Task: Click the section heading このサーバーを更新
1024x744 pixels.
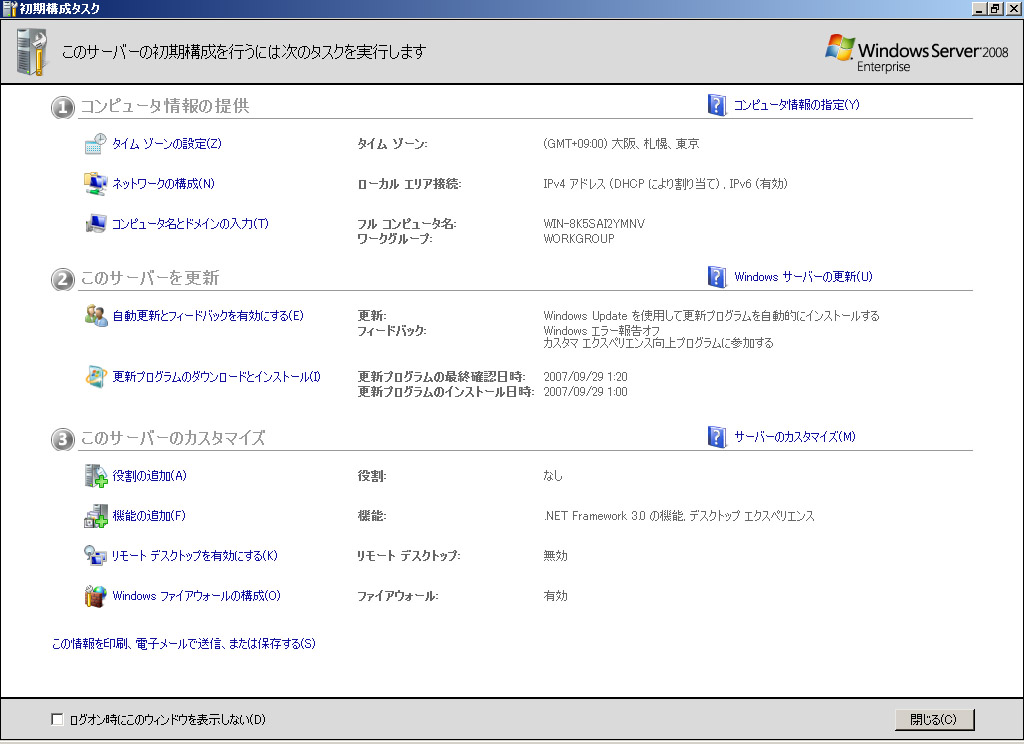Action: click(x=150, y=278)
